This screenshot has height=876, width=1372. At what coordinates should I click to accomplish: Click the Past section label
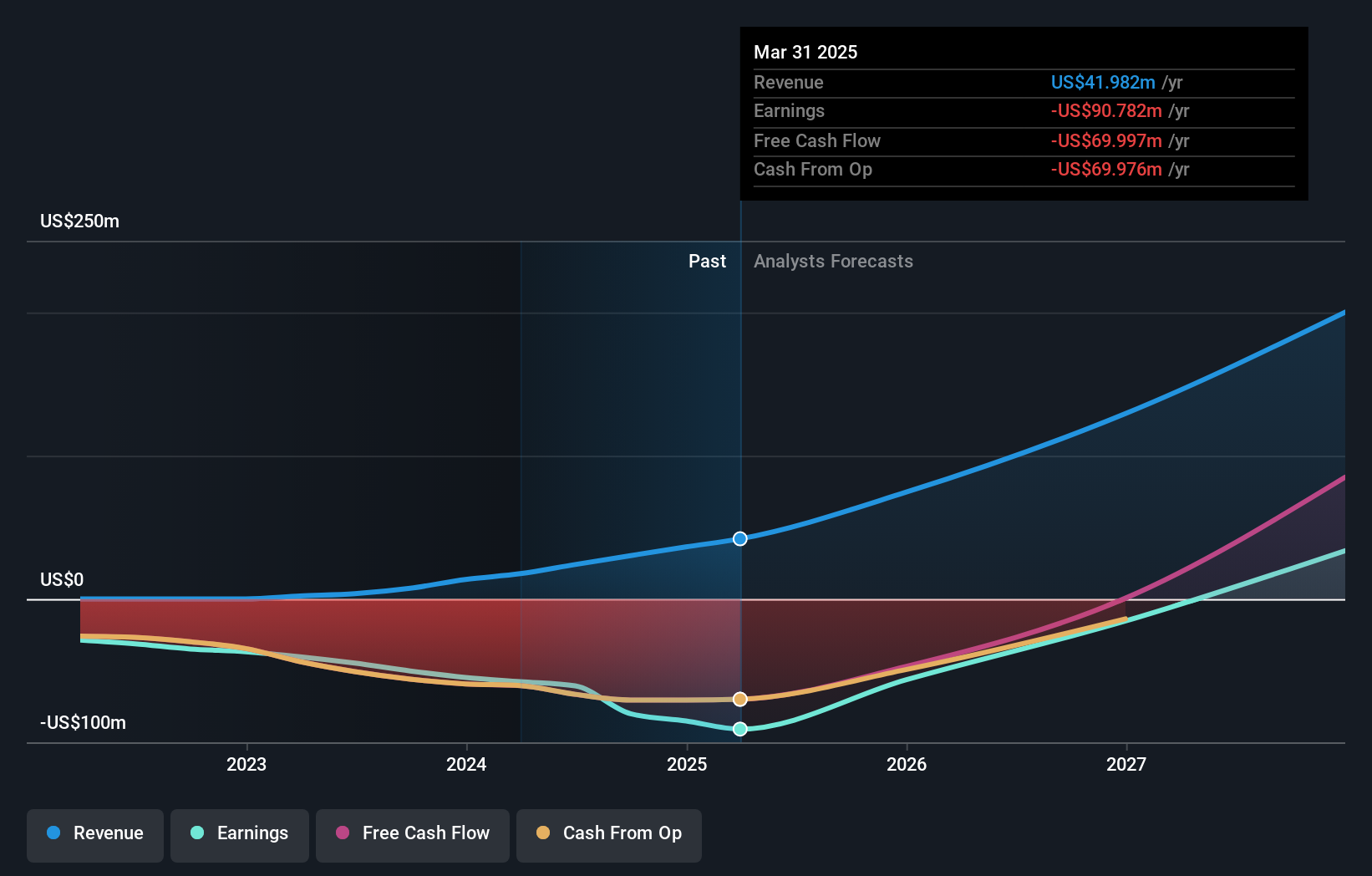point(707,261)
